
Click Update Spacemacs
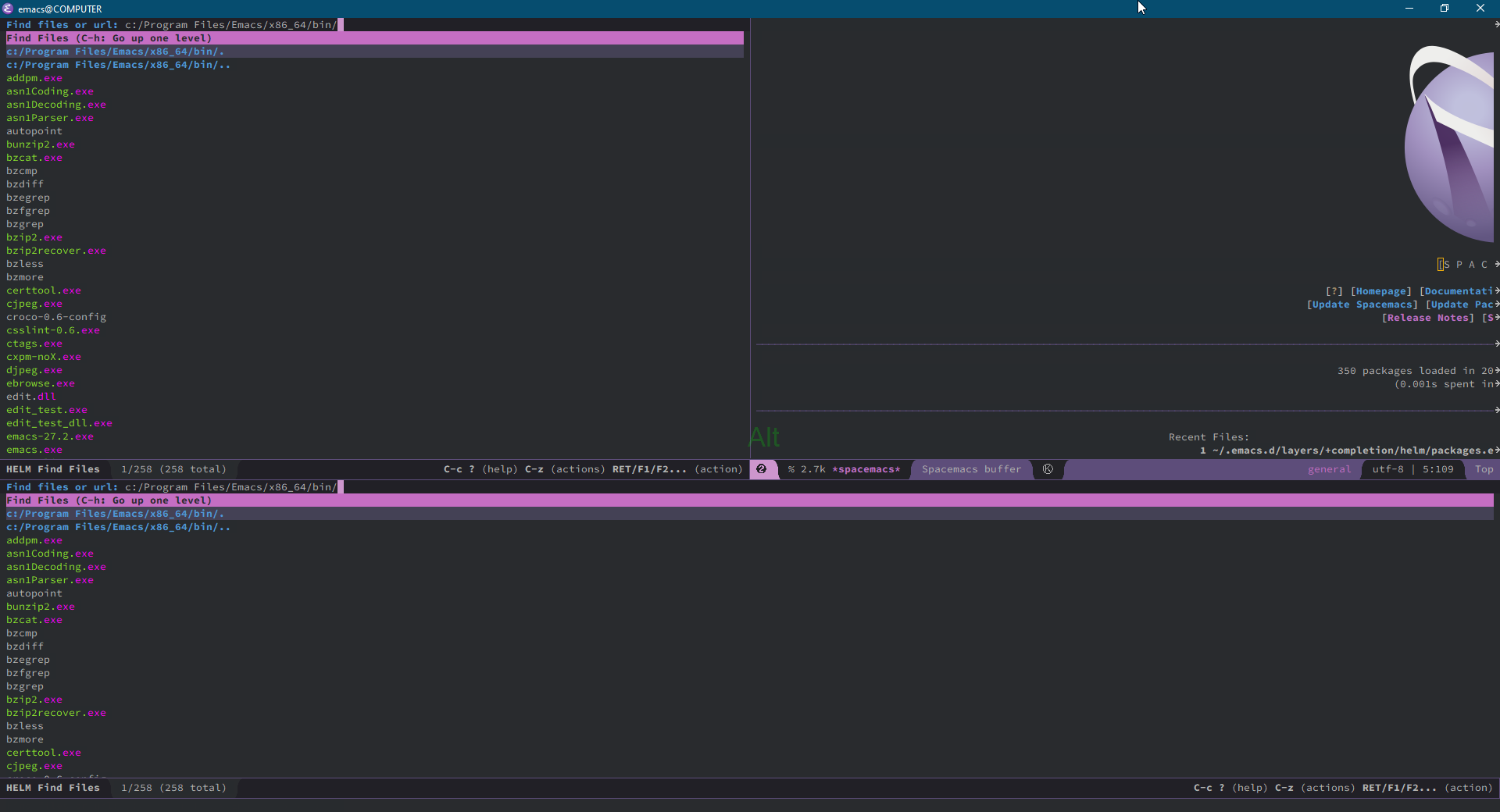1361,304
